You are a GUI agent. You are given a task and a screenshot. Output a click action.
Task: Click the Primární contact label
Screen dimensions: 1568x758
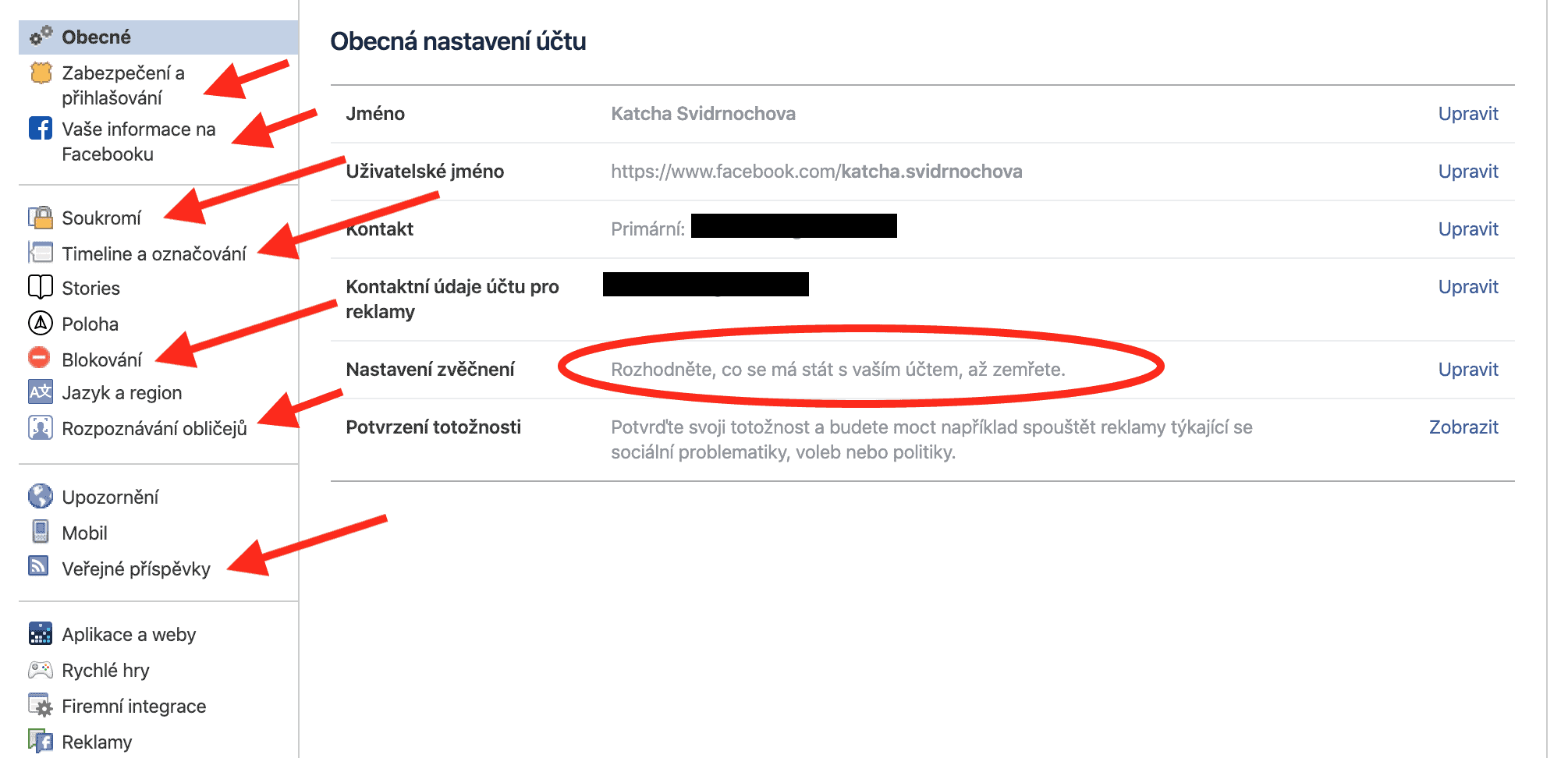647,228
